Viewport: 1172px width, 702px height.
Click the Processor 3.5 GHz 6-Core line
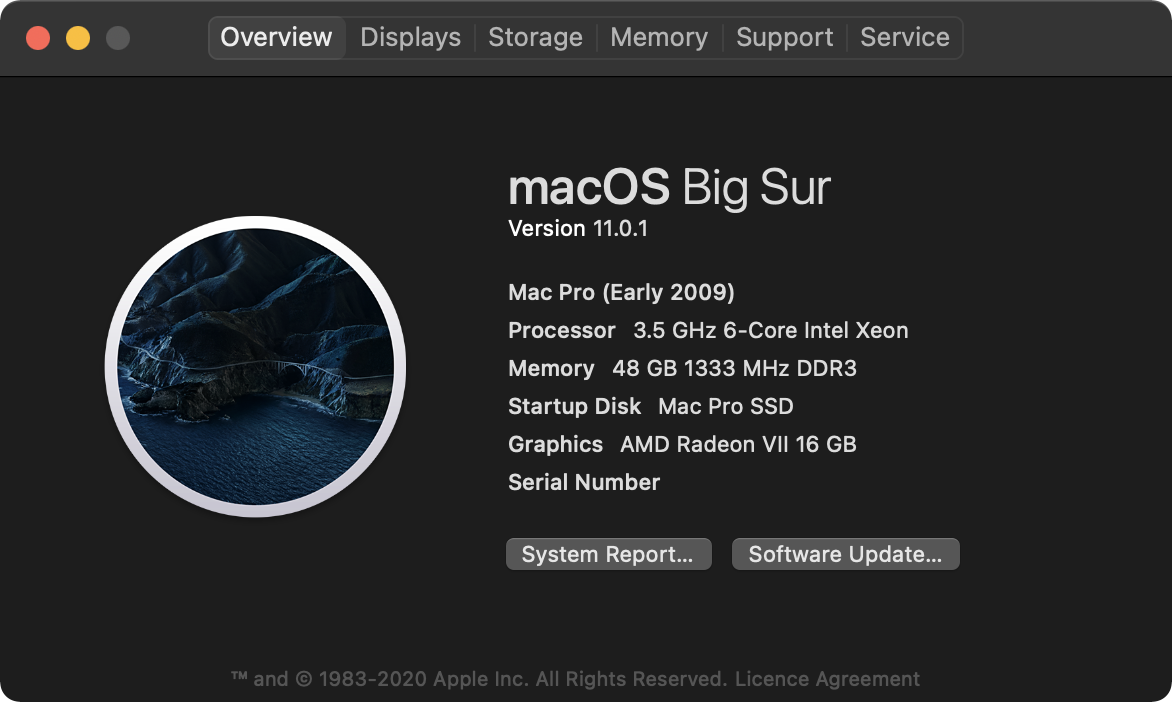(x=708, y=330)
